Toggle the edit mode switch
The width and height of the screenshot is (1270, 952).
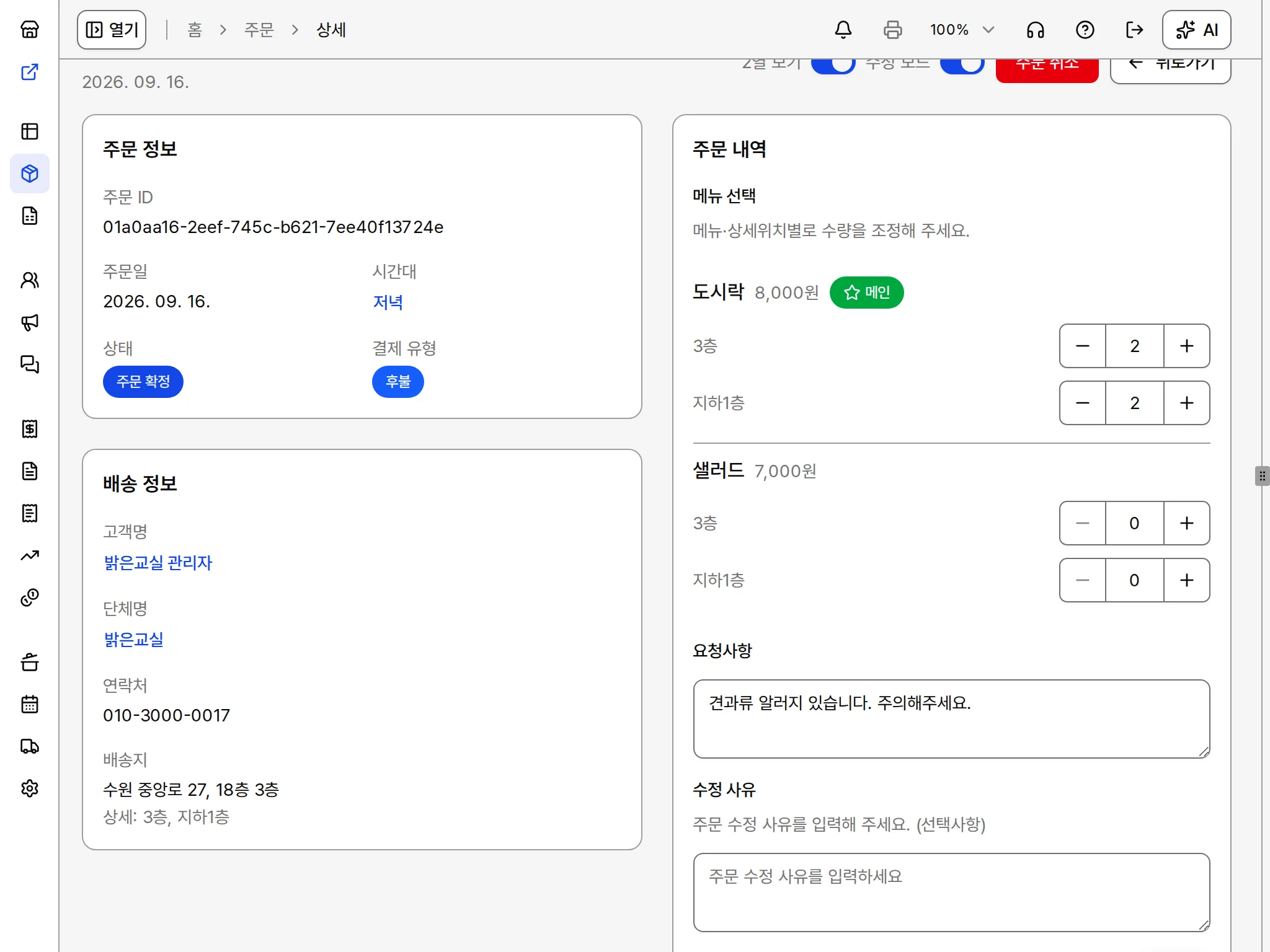coord(962,64)
